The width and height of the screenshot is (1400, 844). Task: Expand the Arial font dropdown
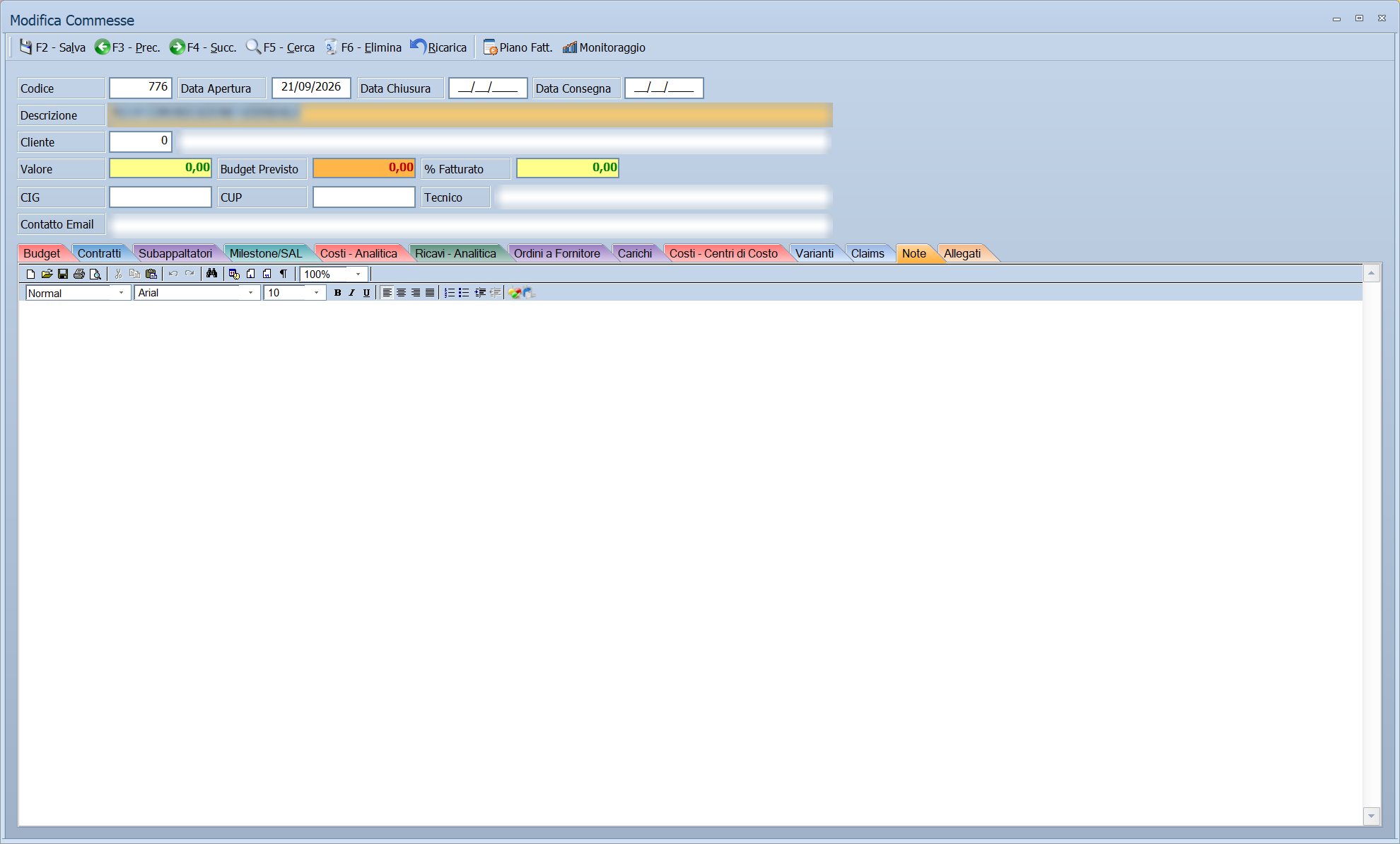[x=250, y=293]
